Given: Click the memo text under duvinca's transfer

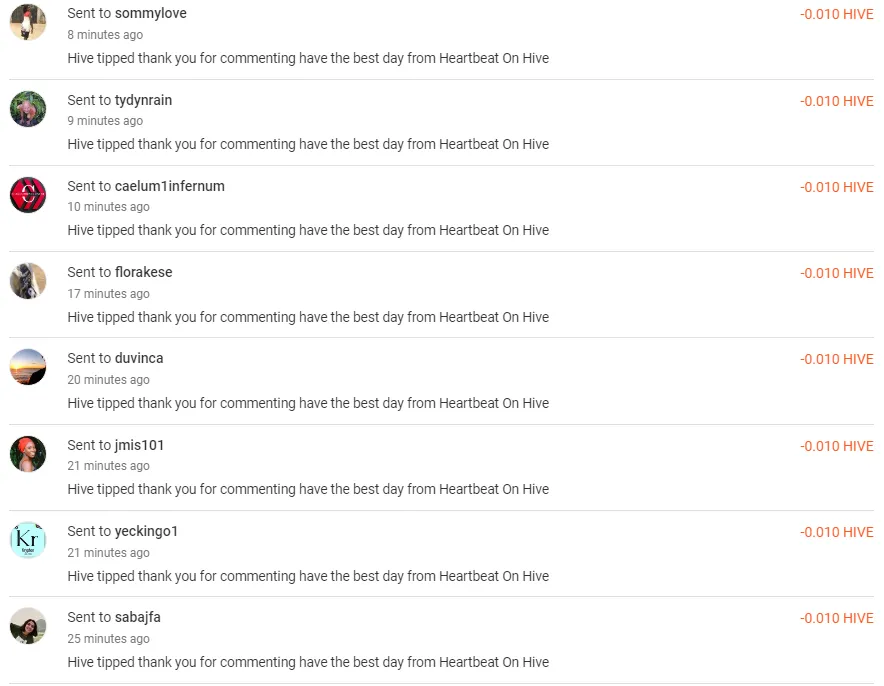Looking at the screenshot, I should 308,403.
